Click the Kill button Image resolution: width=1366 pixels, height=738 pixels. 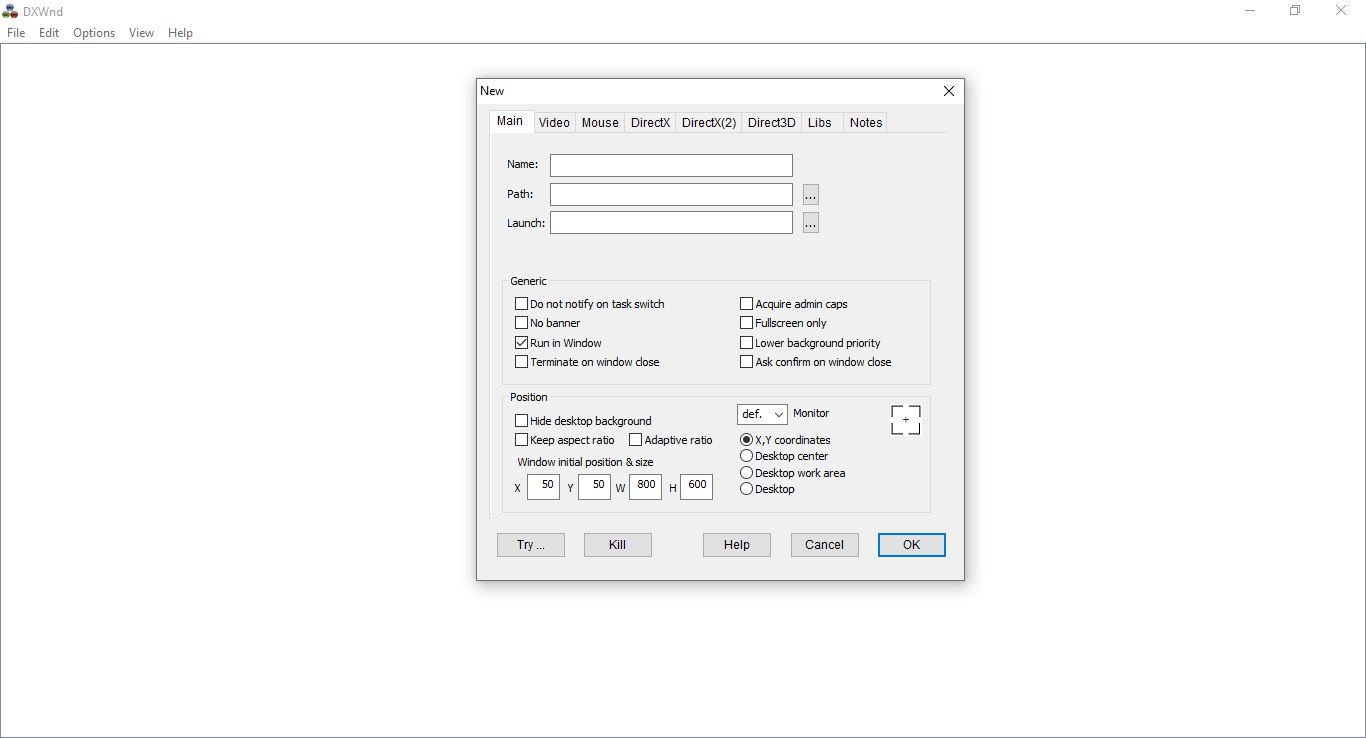(618, 545)
